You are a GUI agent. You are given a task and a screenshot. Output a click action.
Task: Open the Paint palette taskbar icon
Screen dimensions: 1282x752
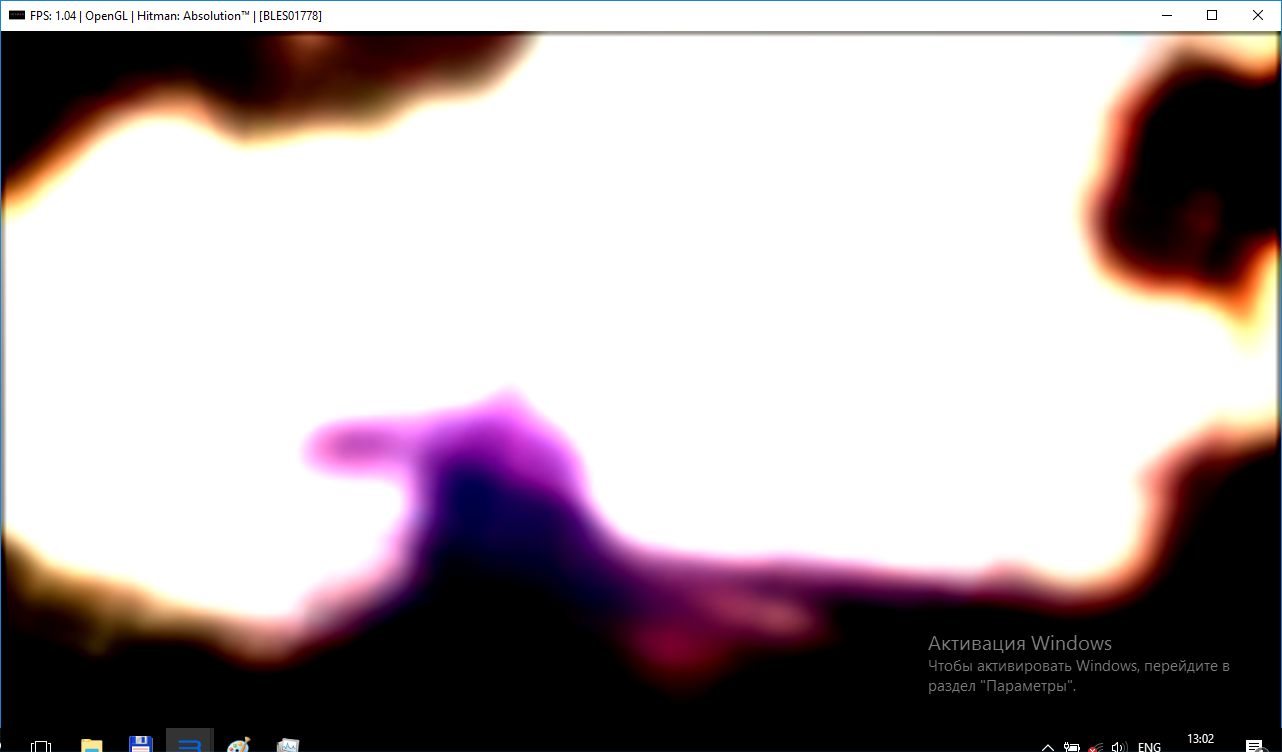238,745
